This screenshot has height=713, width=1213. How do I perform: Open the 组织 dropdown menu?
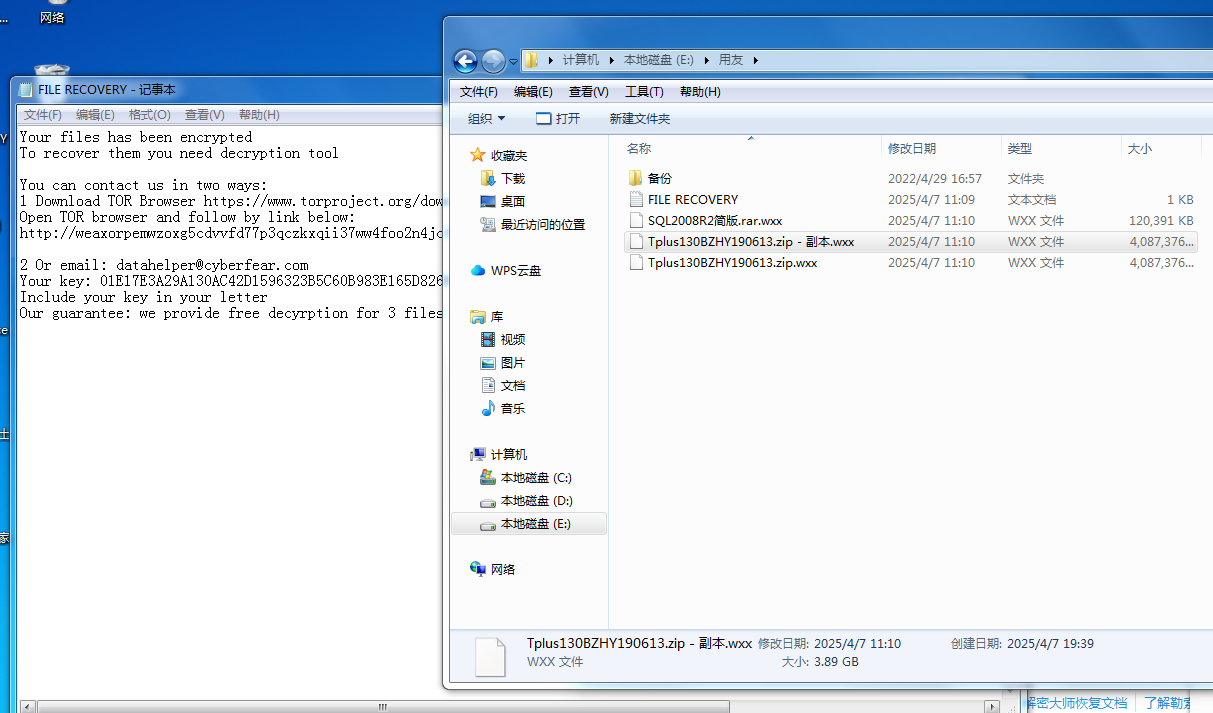(x=487, y=118)
